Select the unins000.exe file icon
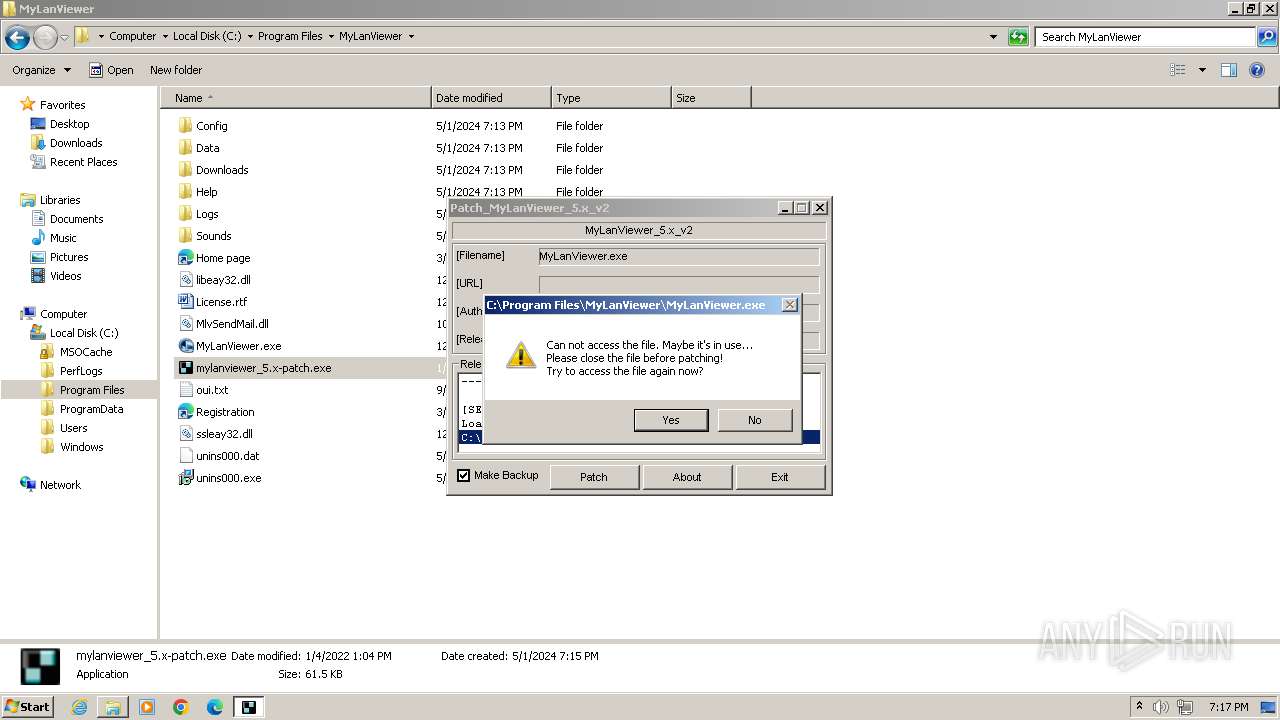Image resolution: width=1280 pixels, height=720 pixels. 185,478
